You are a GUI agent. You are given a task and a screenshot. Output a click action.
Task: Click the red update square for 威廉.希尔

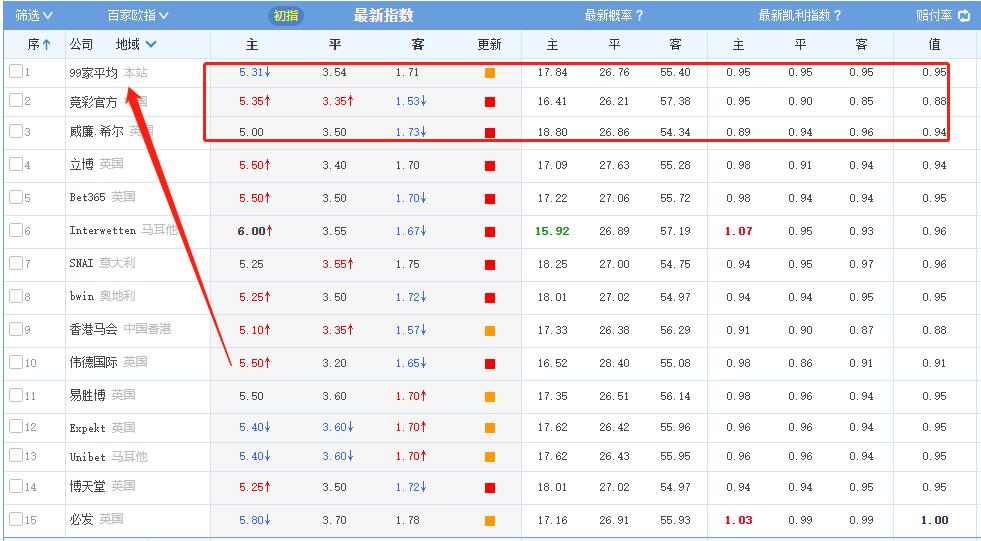[x=490, y=133]
